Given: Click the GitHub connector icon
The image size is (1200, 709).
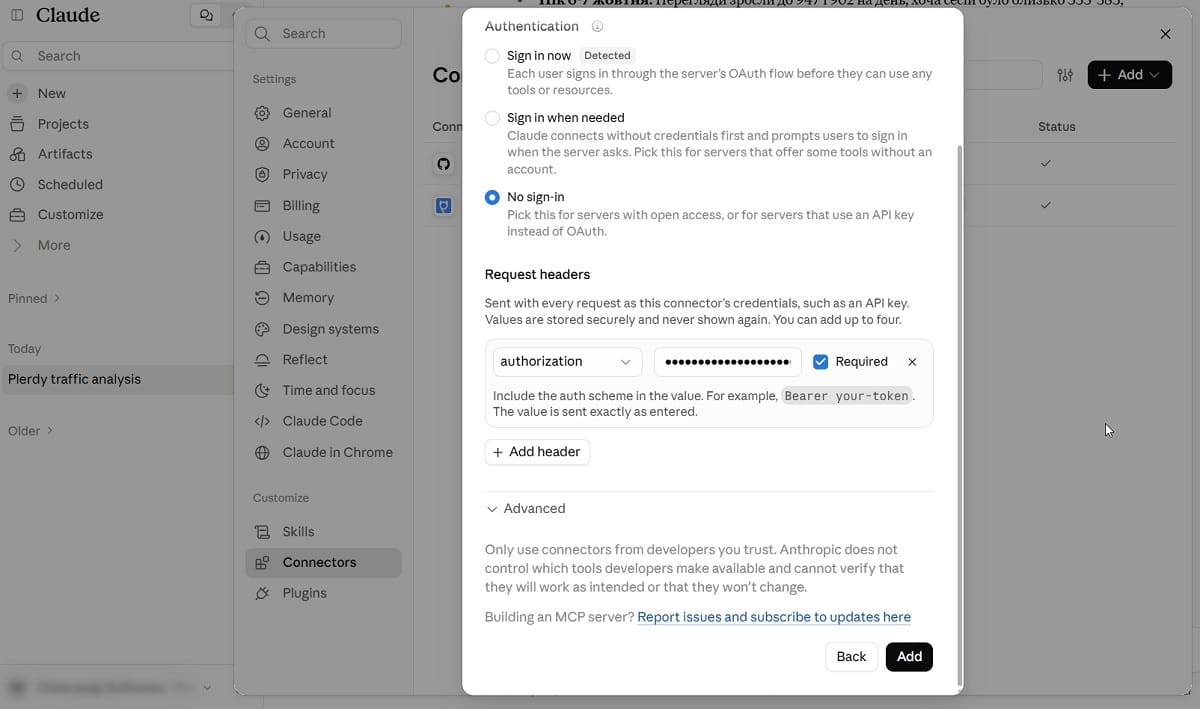Looking at the screenshot, I should [x=444, y=163].
